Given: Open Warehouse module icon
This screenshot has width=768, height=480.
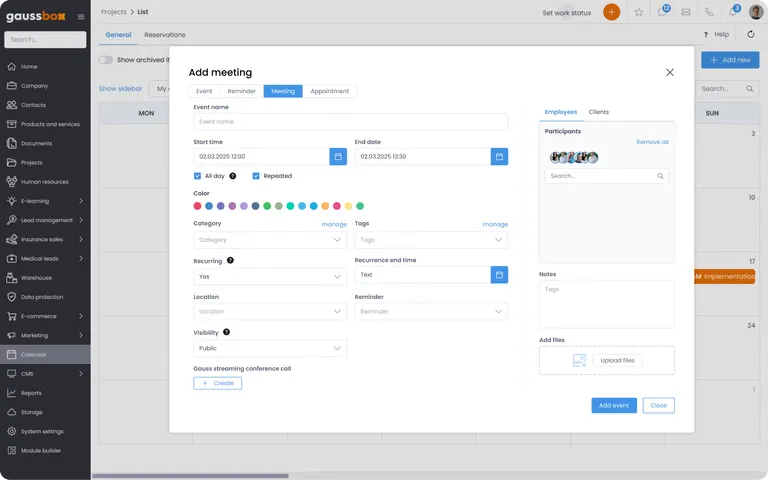Looking at the screenshot, I should (x=12, y=278).
